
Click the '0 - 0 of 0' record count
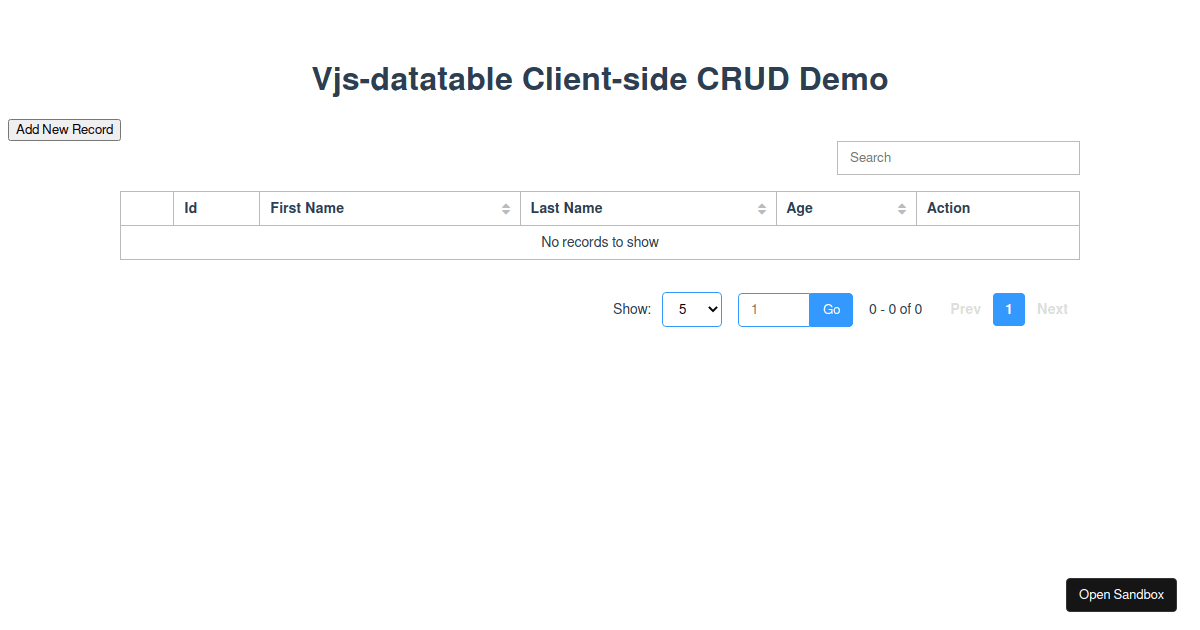[x=895, y=309]
